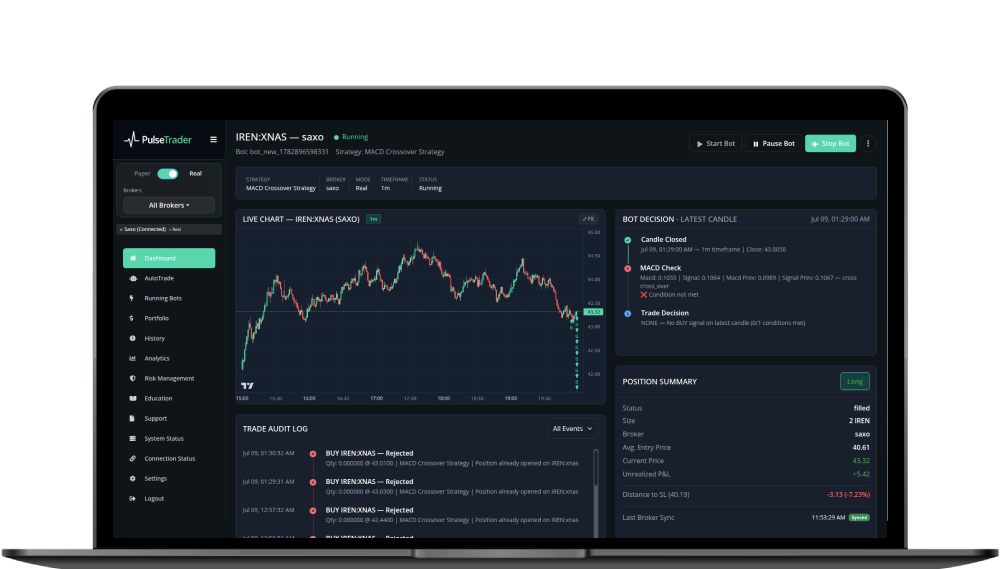
Task: Select Saxo (Connected) broker entry
Action: pos(169,229)
